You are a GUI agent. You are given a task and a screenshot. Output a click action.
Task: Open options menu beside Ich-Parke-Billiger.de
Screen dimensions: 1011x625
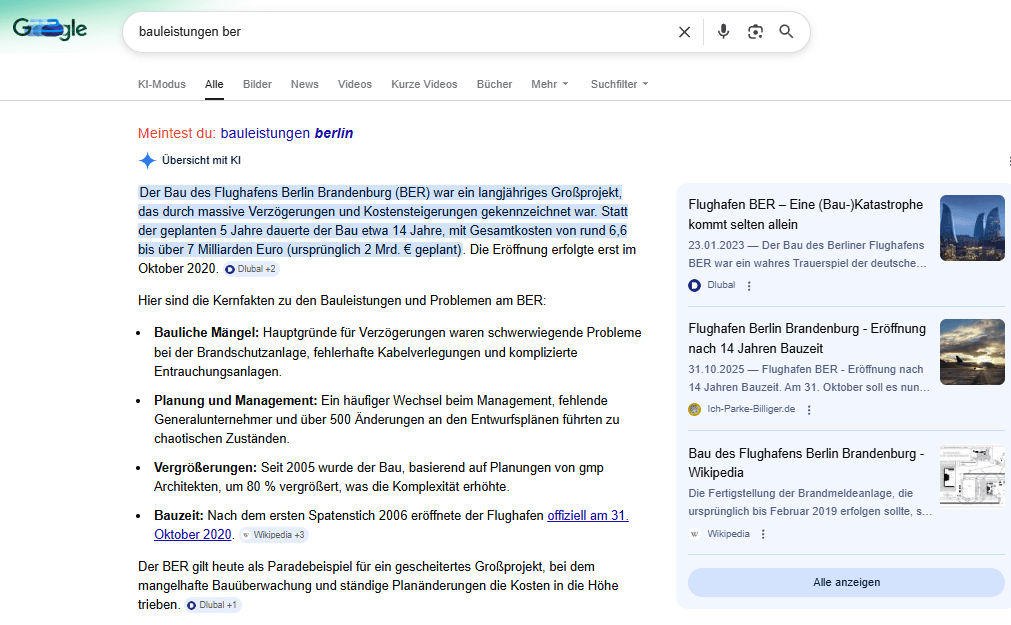click(x=809, y=410)
